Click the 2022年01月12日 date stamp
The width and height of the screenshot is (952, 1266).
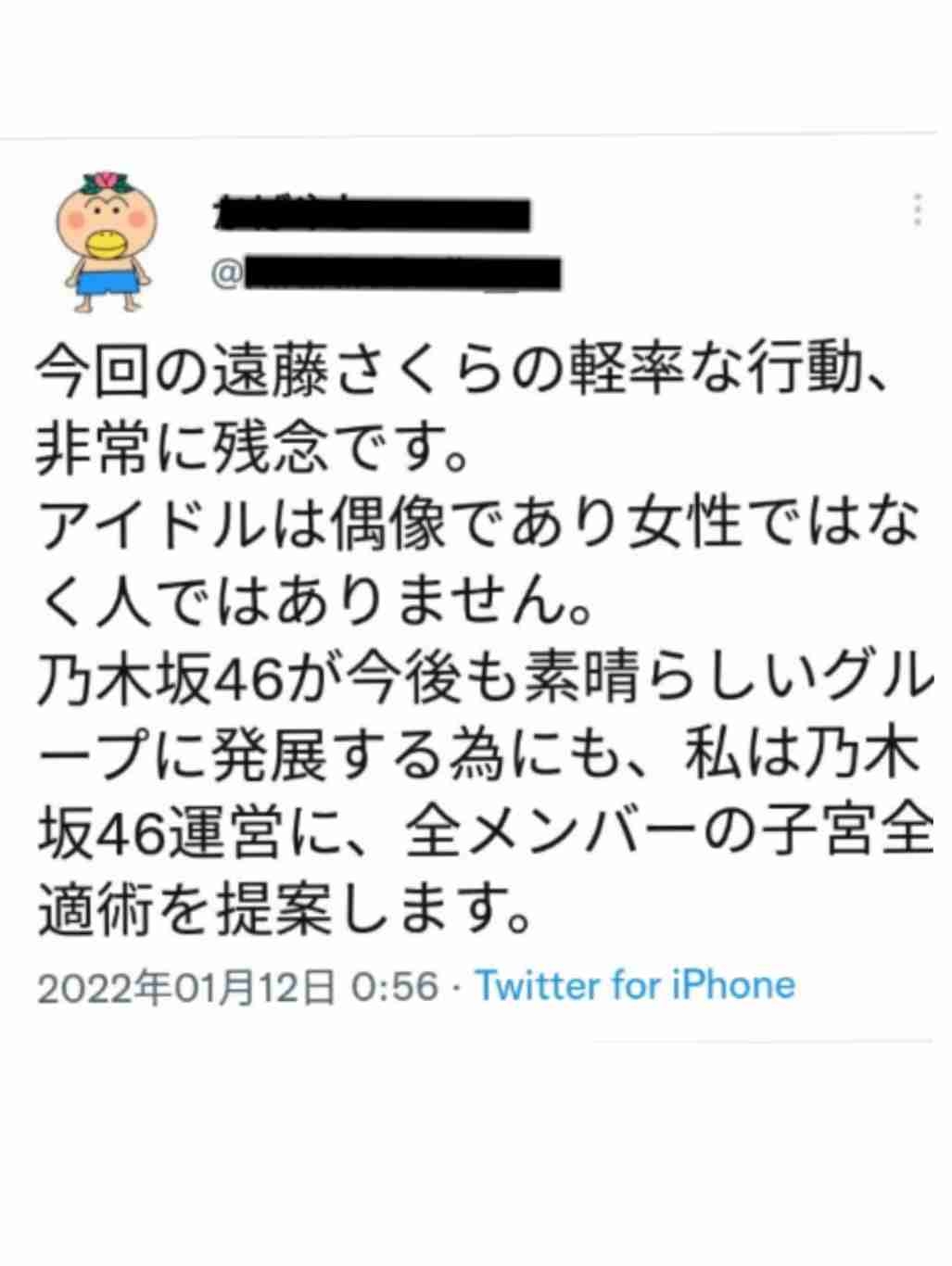tap(186, 986)
